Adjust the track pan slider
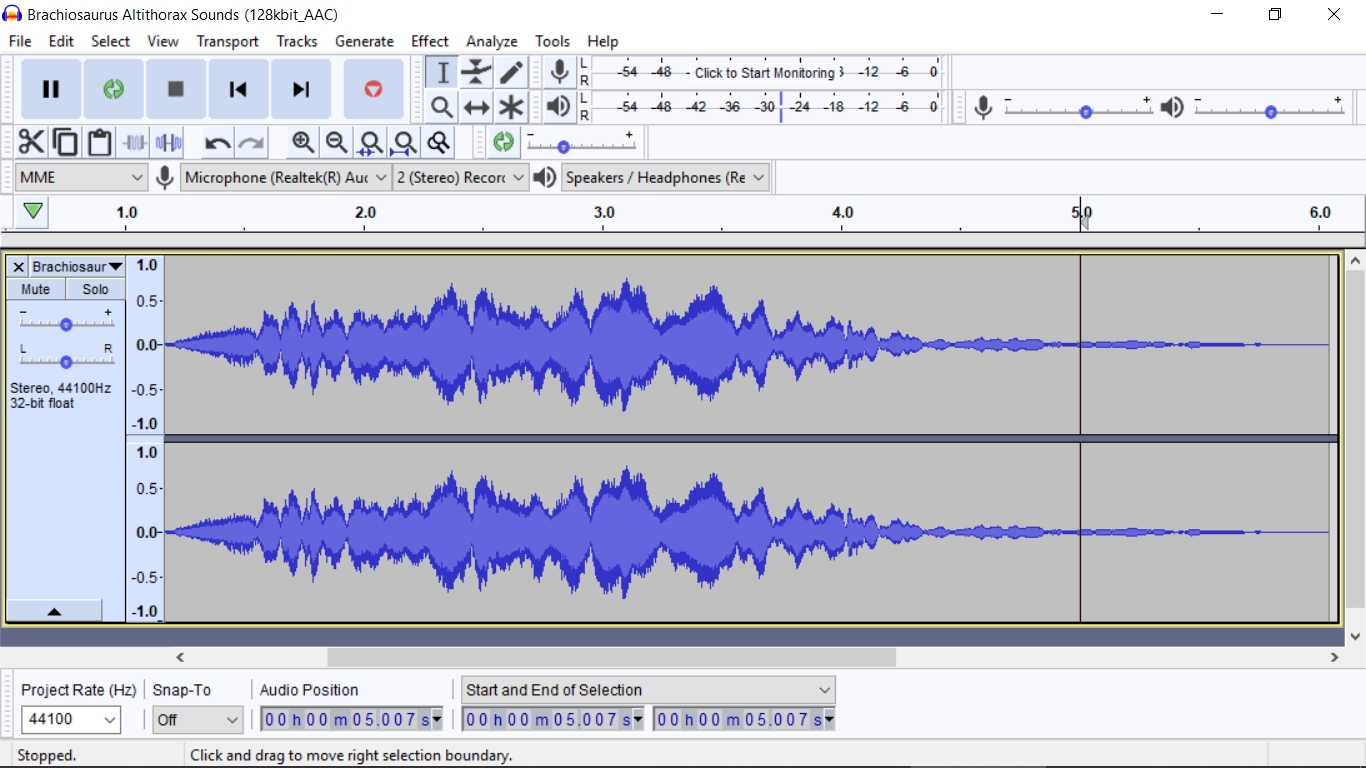 click(66, 361)
